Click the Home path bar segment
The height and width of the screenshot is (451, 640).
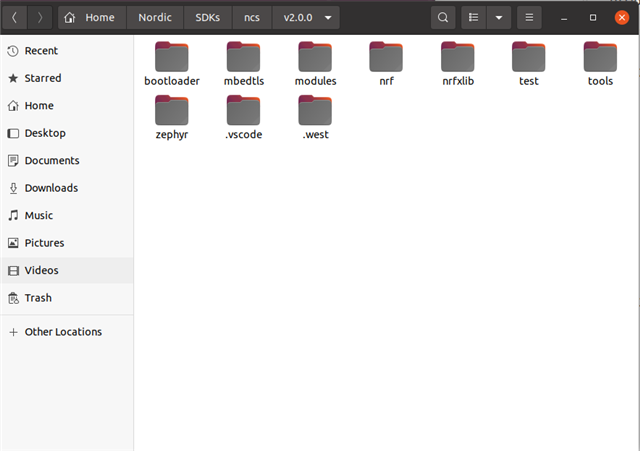click(x=92, y=18)
